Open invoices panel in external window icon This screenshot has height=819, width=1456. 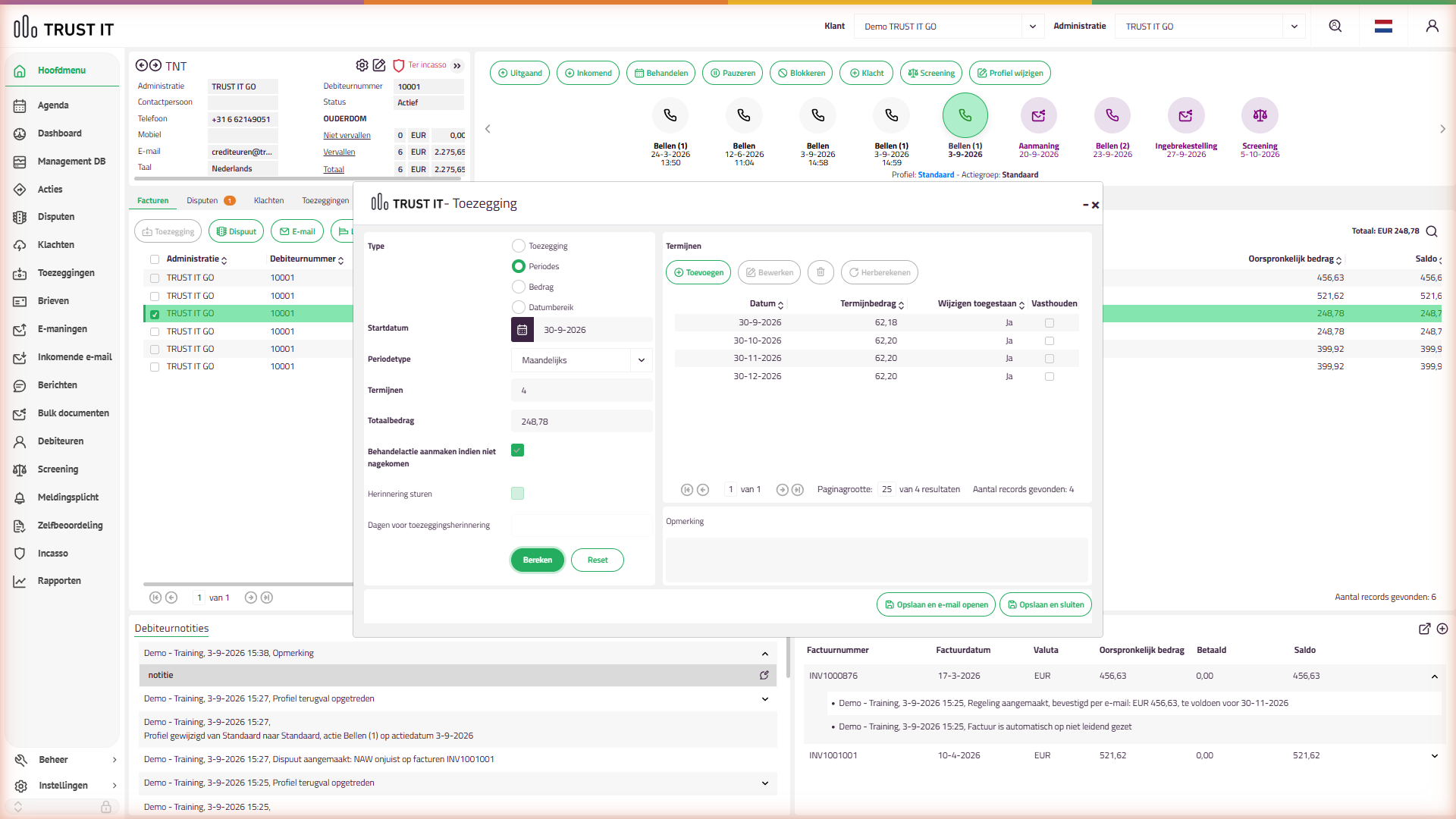[1425, 629]
